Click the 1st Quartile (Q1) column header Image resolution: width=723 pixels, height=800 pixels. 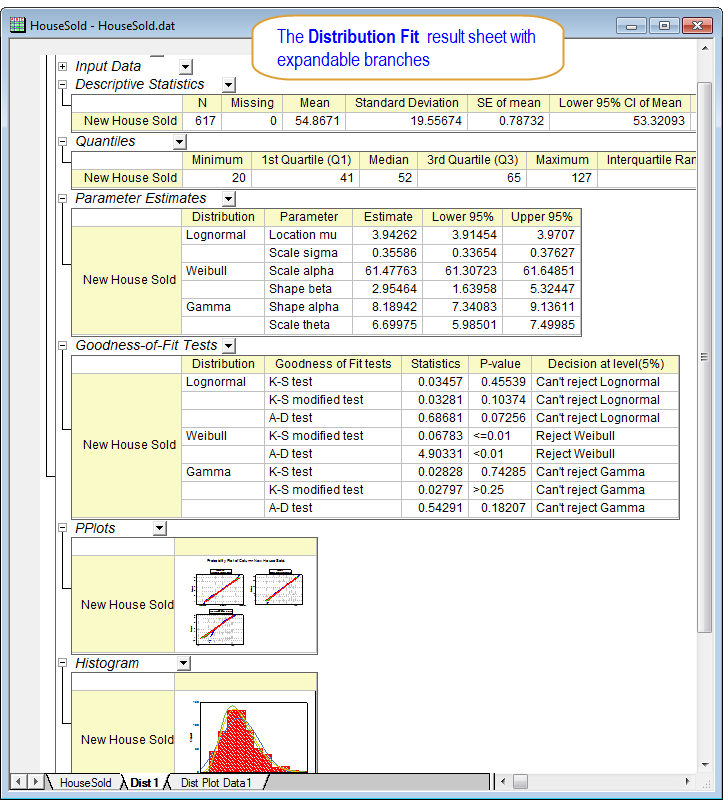tap(306, 160)
